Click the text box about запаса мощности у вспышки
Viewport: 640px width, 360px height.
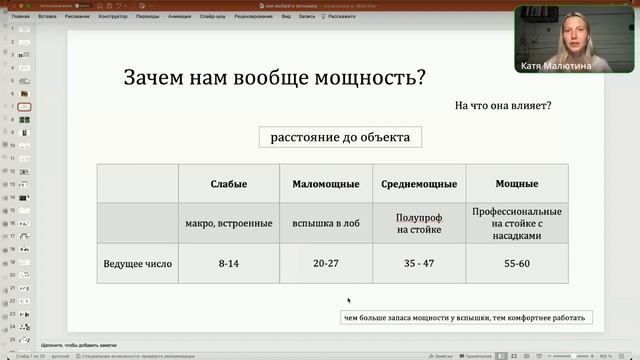coord(466,318)
